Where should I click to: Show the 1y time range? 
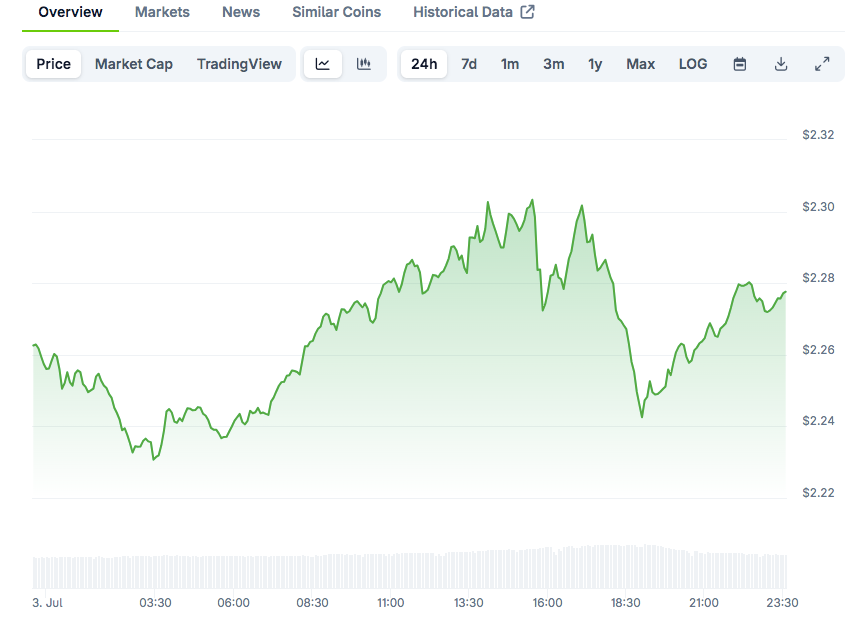(595, 64)
